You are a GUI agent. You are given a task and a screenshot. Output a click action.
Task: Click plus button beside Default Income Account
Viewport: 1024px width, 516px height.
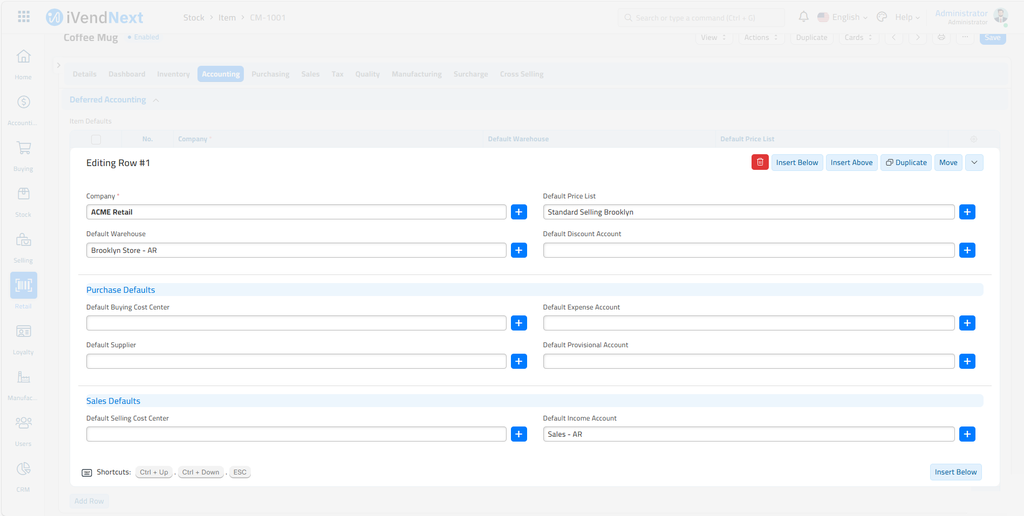[x=967, y=434]
